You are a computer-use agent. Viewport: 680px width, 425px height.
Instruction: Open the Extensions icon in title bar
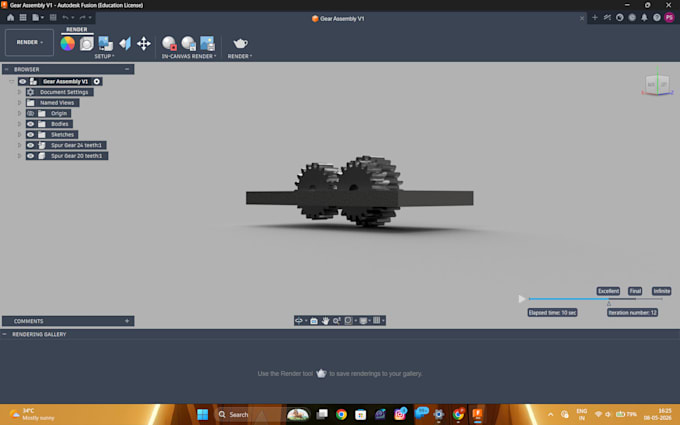coord(607,17)
